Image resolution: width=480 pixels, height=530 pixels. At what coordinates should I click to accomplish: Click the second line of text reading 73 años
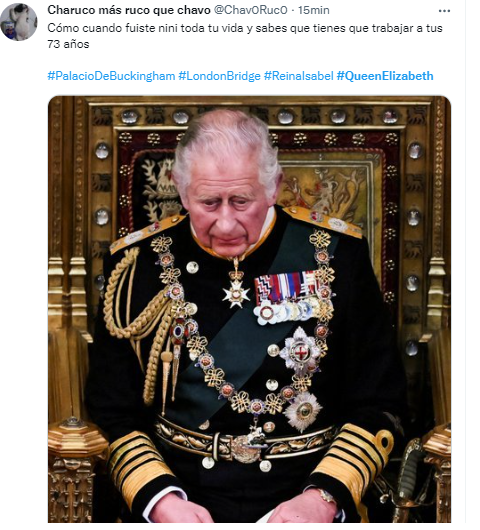(68, 44)
